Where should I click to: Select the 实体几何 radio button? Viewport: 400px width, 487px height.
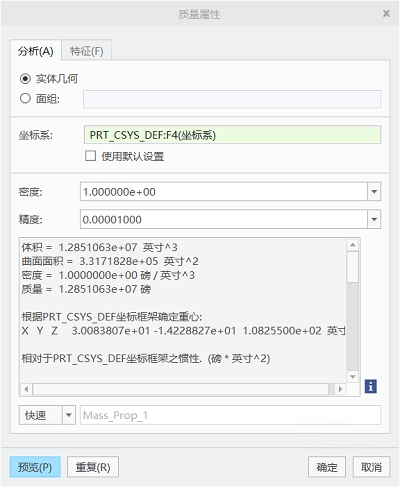(25, 79)
